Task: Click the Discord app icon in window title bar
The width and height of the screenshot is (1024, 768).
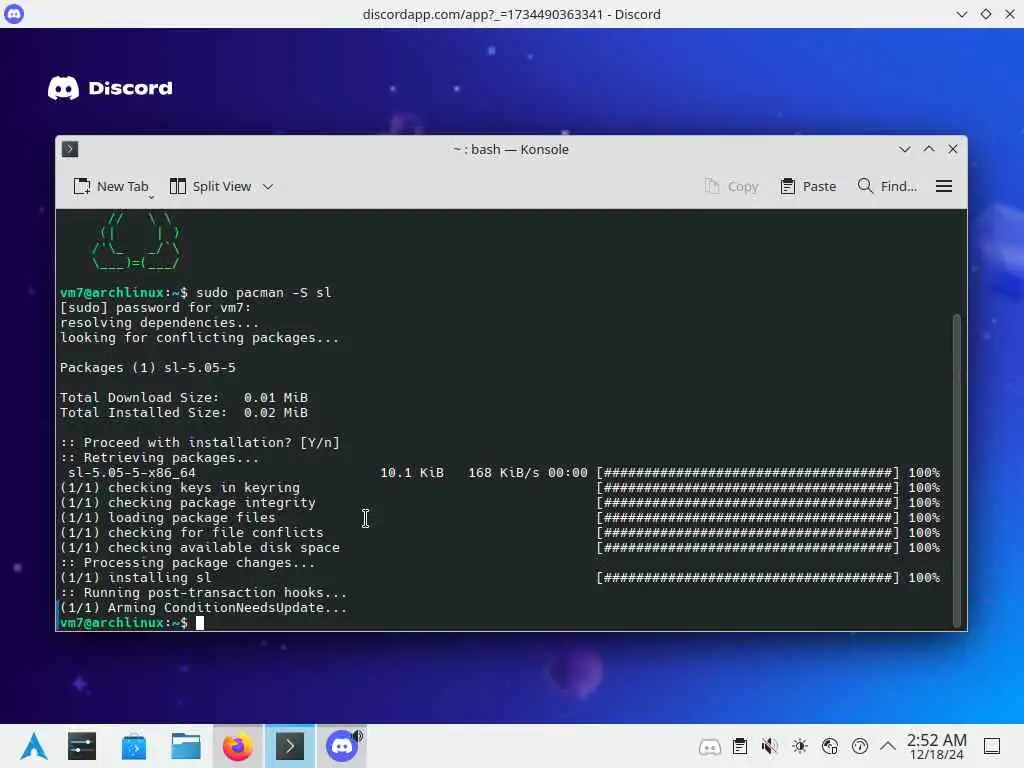Action: [x=14, y=14]
